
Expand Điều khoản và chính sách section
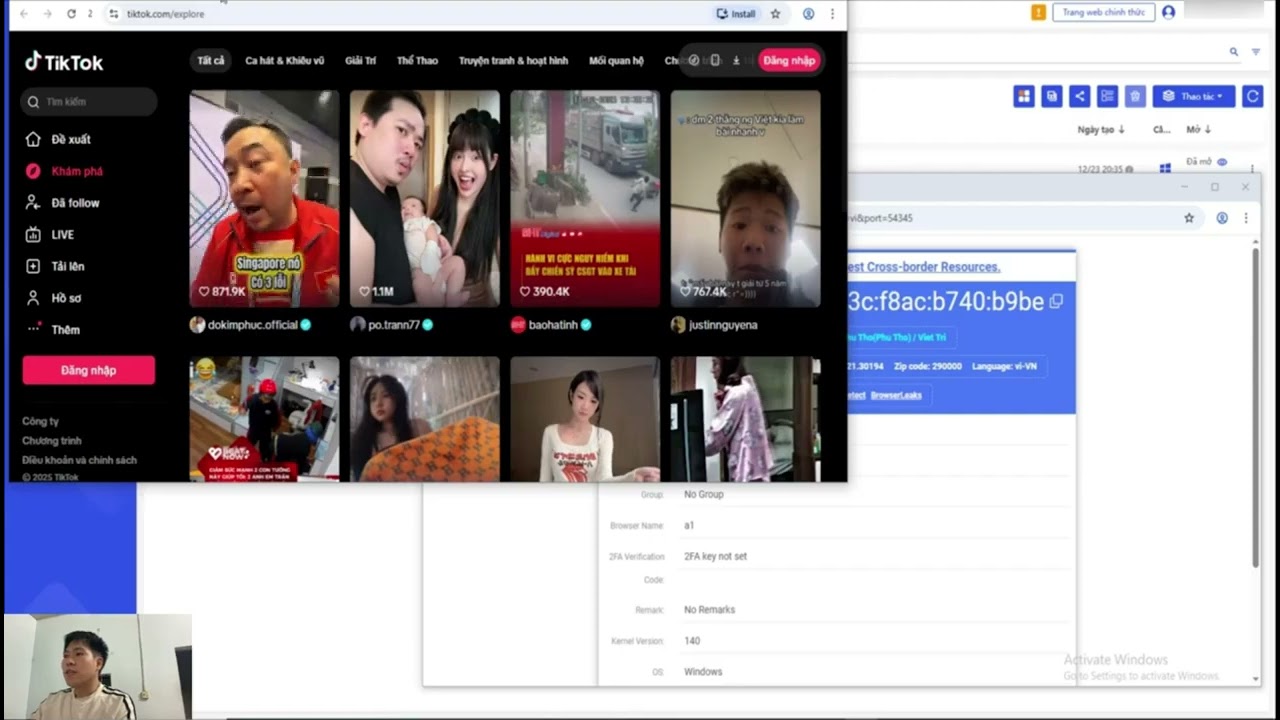pyautogui.click(x=79, y=460)
